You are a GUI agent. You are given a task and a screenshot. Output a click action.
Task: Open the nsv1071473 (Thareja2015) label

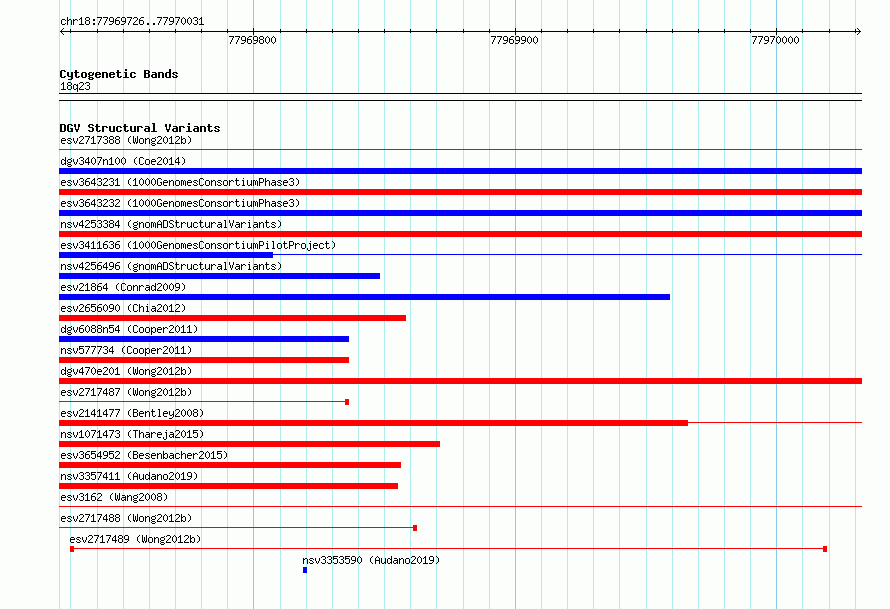pos(132,434)
